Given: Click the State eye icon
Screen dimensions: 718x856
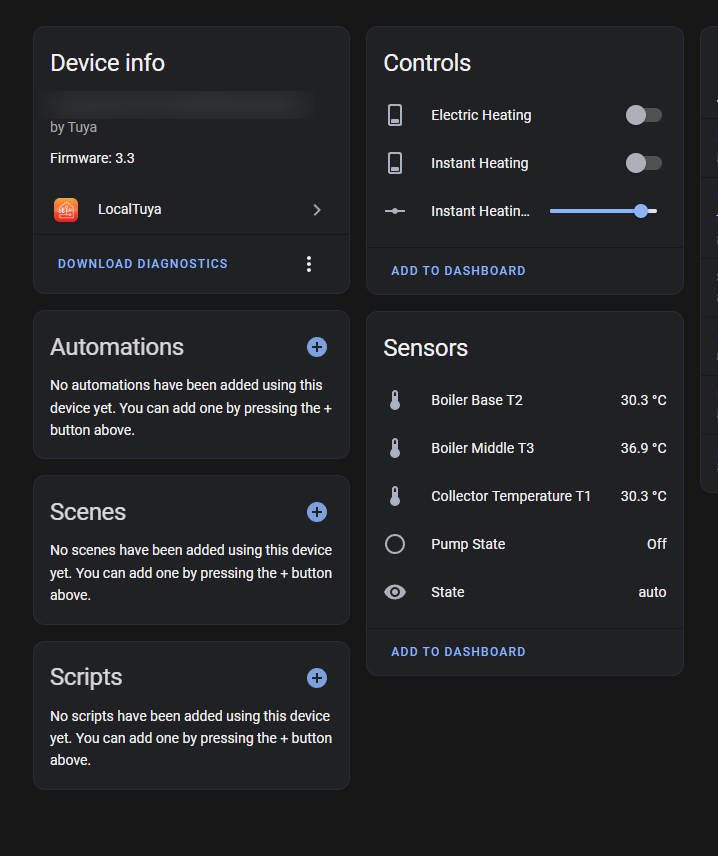Looking at the screenshot, I should pyautogui.click(x=395, y=592).
